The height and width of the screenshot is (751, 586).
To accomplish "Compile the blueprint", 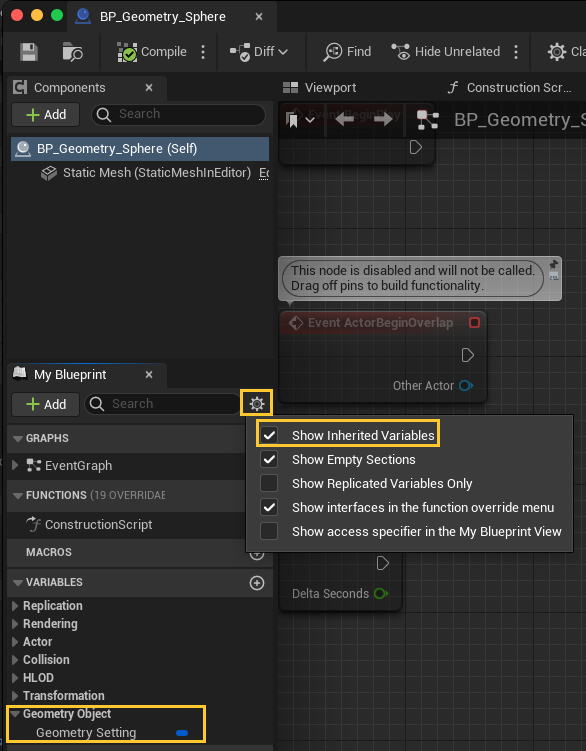I will tap(152, 52).
